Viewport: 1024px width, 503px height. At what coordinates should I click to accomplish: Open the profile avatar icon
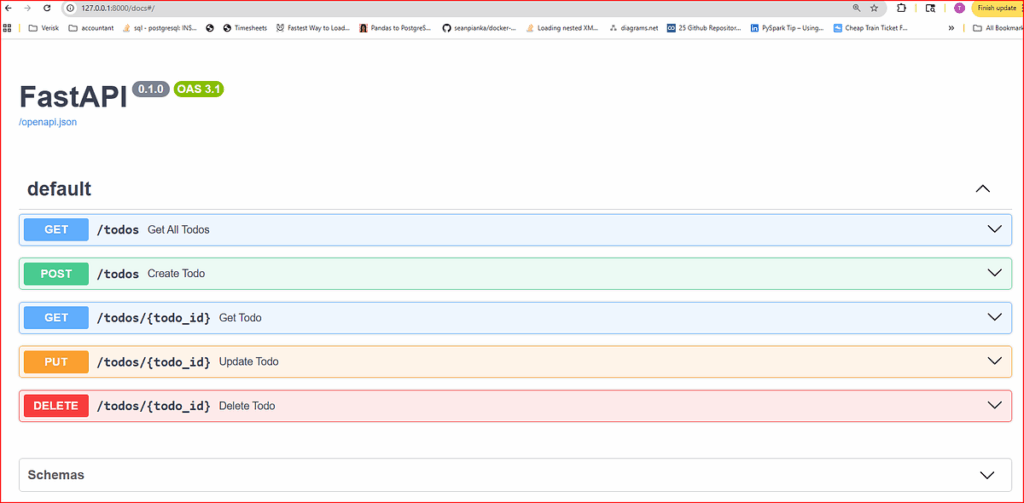point(959,8)
